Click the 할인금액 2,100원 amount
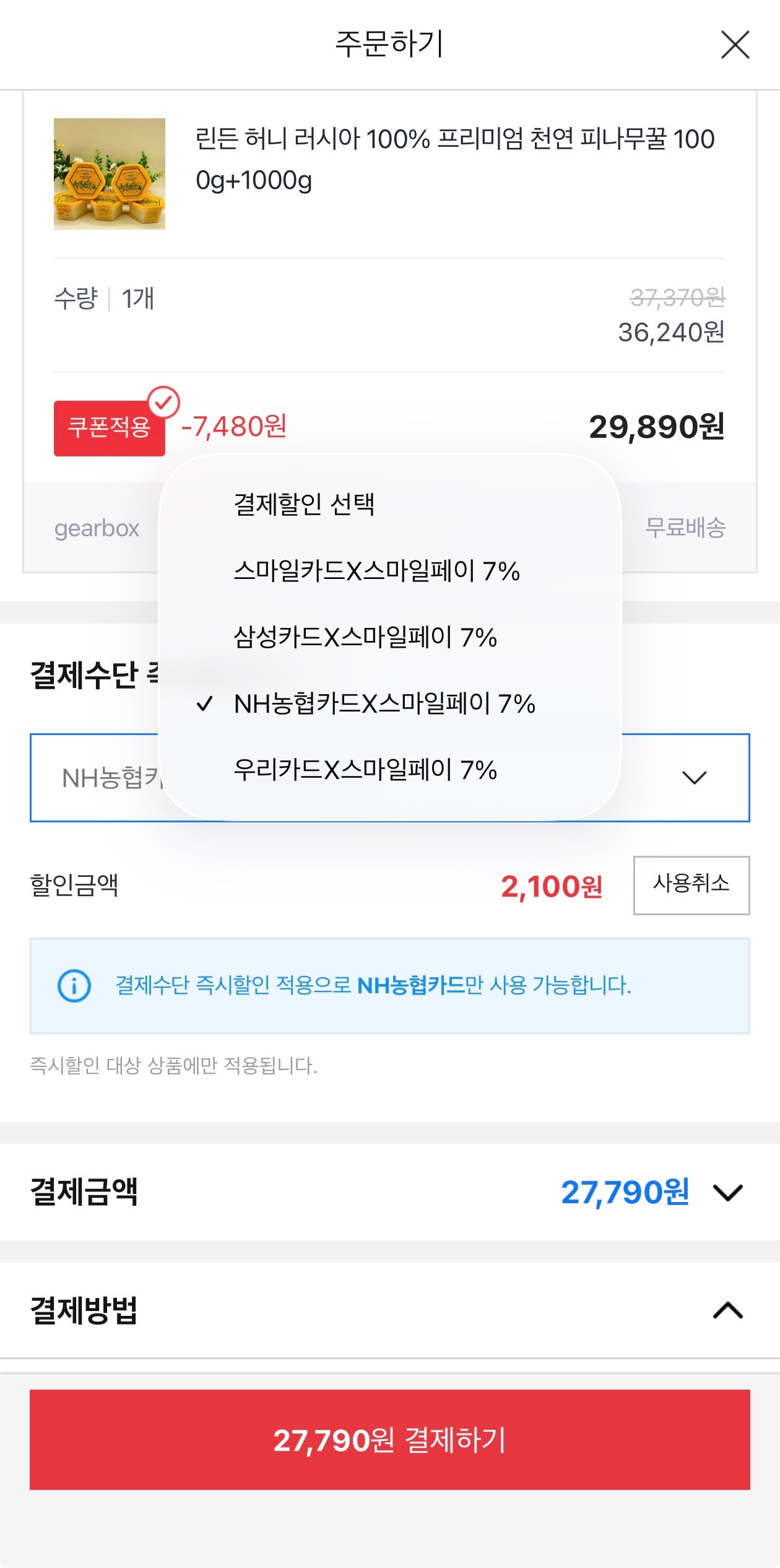This screenshot has width=780, height=1568. [553, 887]
